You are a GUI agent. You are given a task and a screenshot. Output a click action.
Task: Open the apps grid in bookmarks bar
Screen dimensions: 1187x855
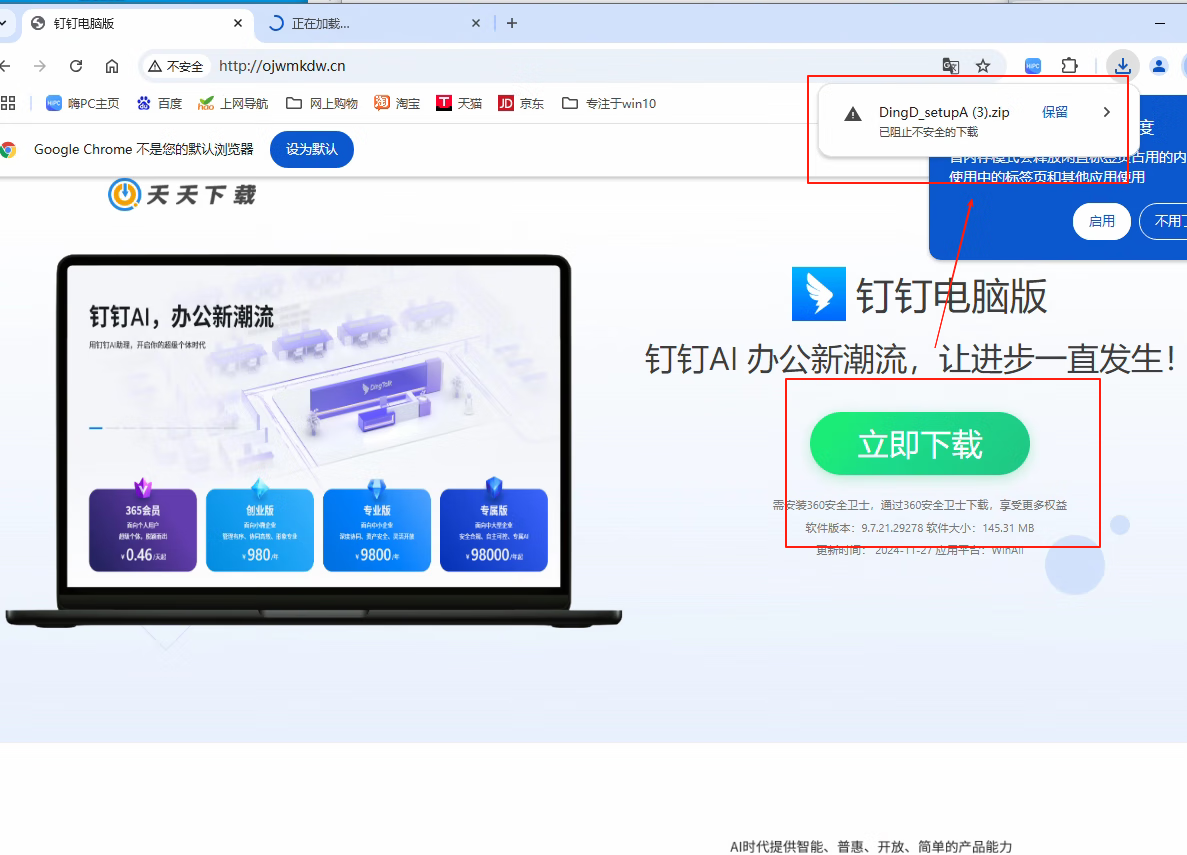8,103
